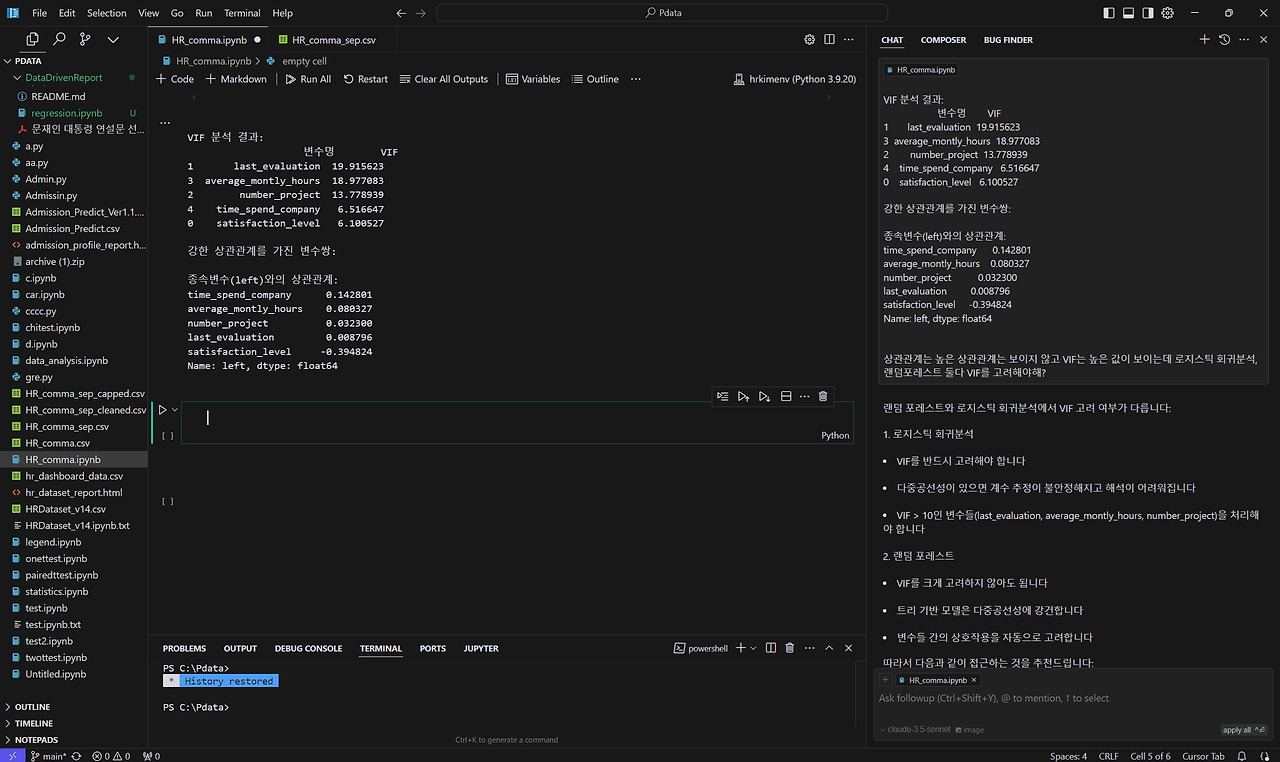Open the settings gear in title bar
The width and height of the screenshot is (1280, 762).
tap(1167, 13)
